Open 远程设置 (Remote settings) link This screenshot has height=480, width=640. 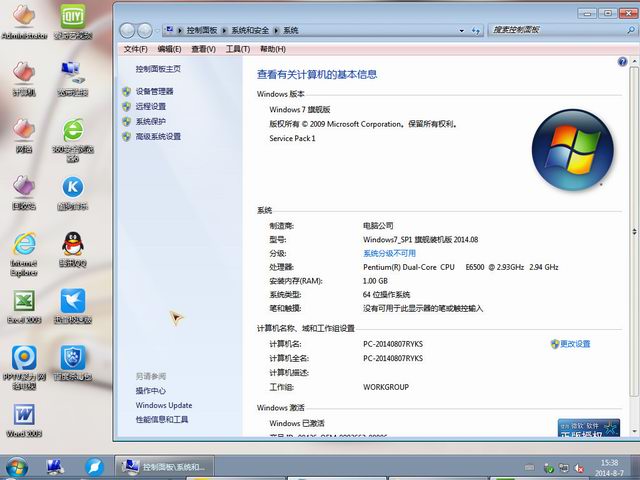pos(151,107)
